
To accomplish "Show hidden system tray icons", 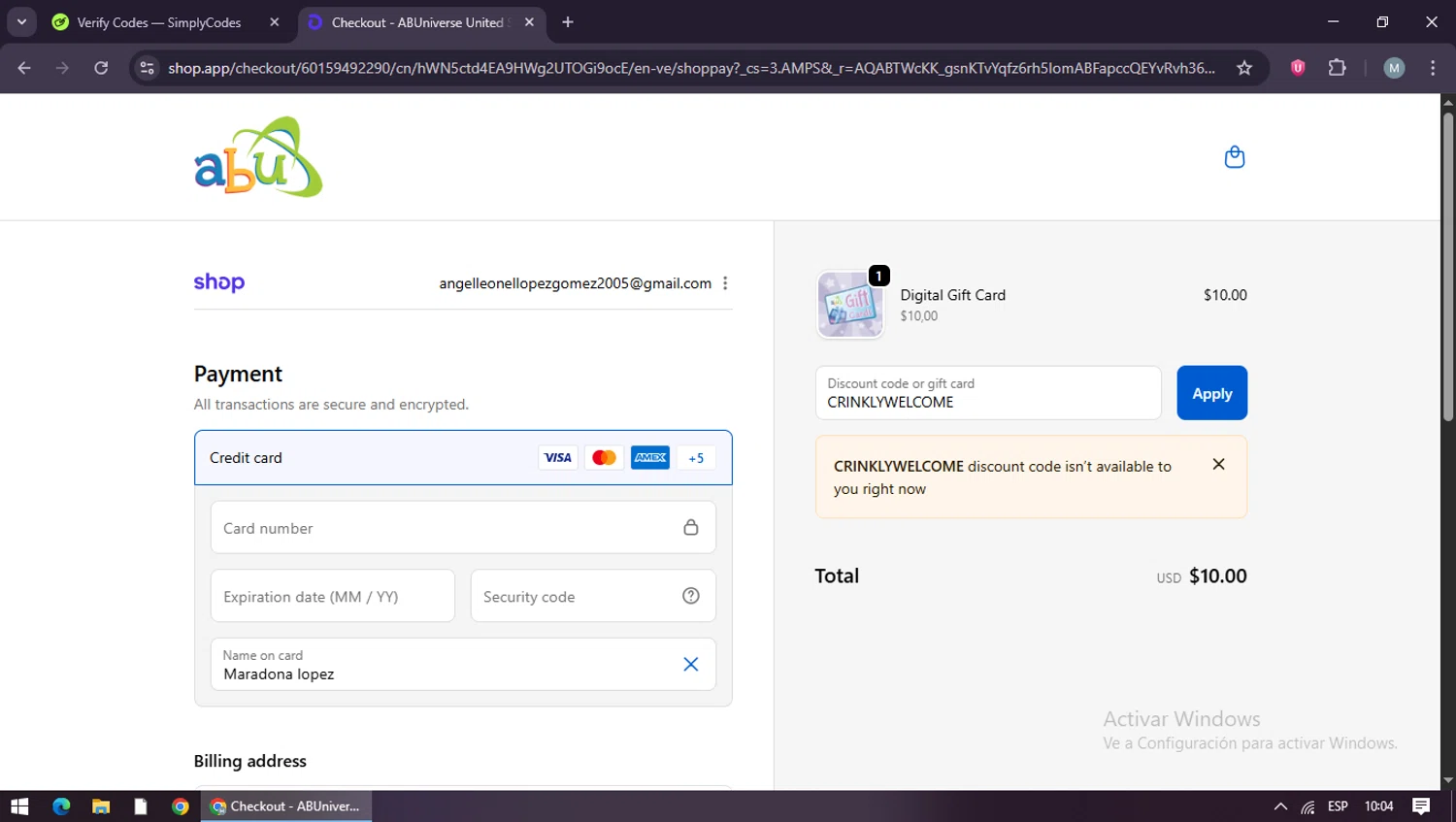I will 1280,806.
